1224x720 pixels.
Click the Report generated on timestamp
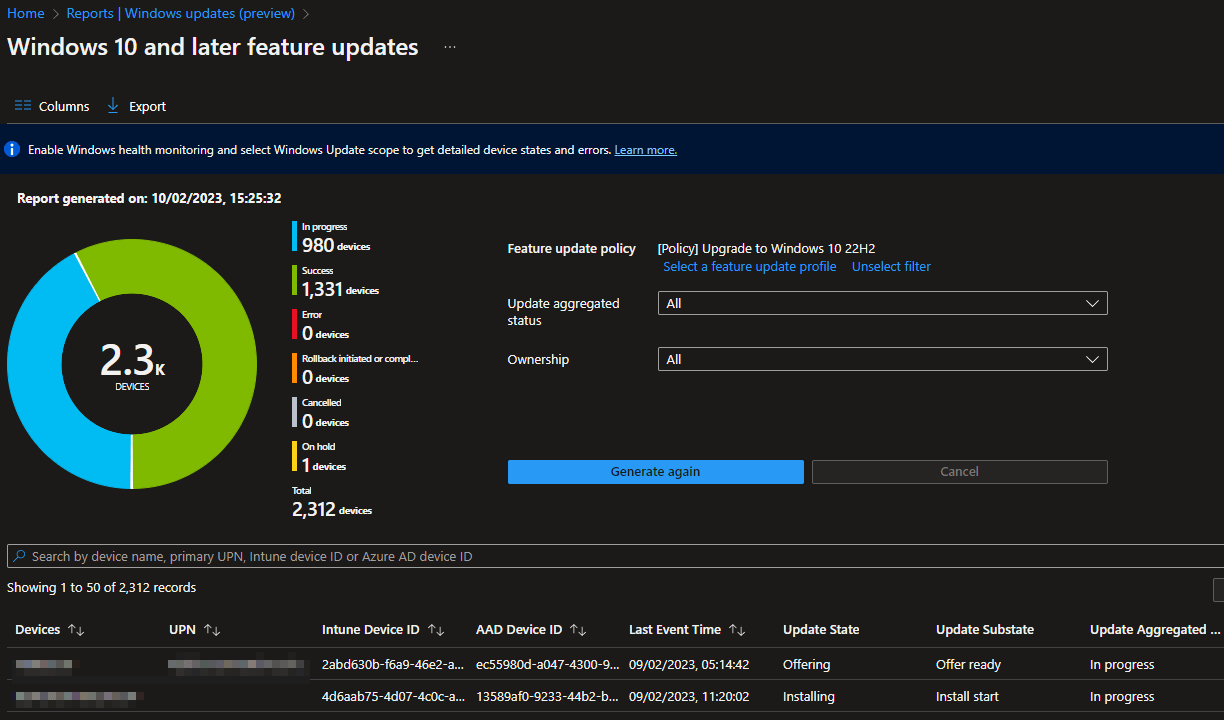(149, 199)
